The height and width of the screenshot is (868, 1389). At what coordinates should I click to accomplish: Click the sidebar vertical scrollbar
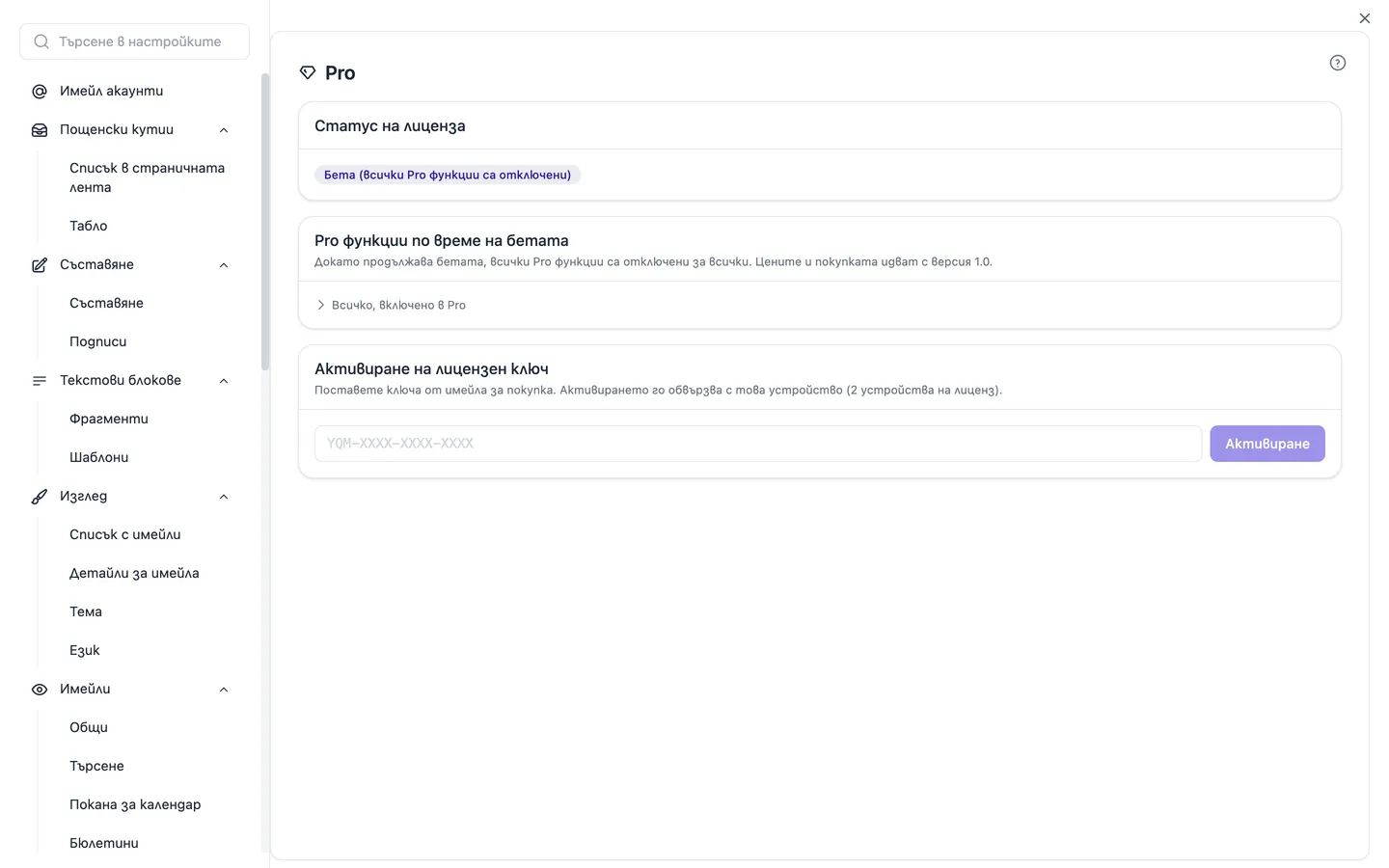[265, 222]
